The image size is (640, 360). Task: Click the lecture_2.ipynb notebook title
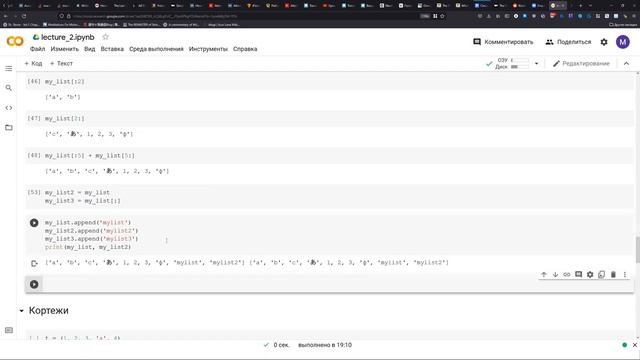tap(68, 37)
